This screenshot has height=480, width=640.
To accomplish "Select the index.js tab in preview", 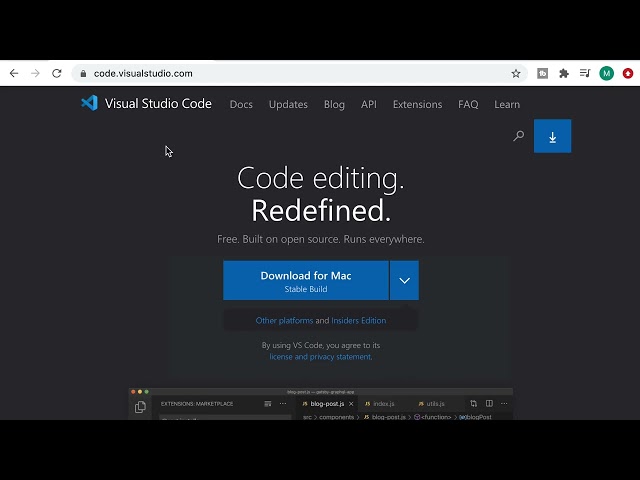I will [380, 404].
